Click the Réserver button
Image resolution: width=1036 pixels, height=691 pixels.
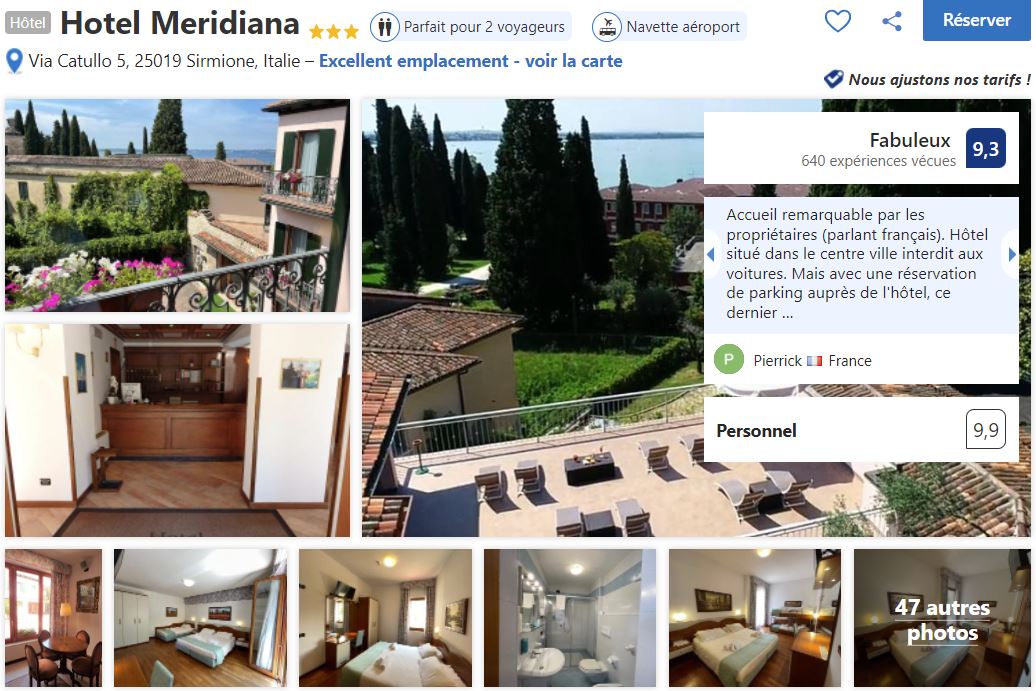[977, 20]
